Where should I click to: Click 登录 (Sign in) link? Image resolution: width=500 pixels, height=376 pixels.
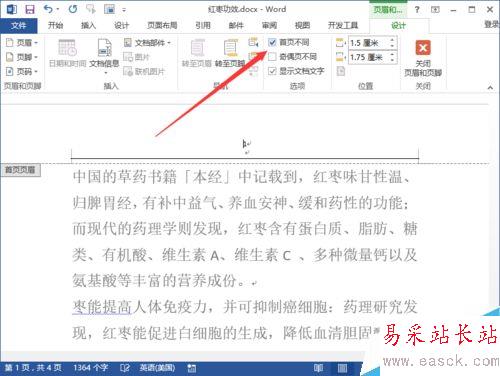coord(492,24)
